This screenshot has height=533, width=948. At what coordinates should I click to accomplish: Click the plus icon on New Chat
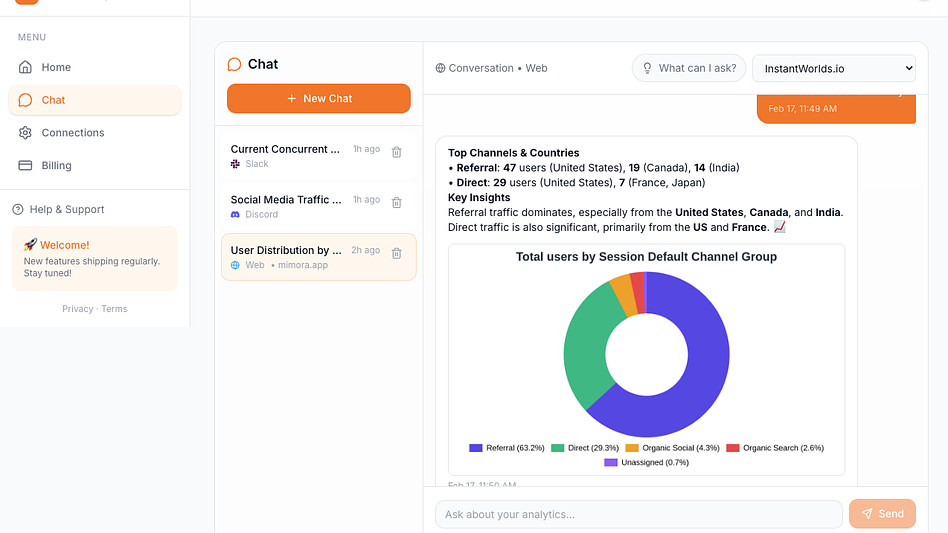click(x=291, y=99)
